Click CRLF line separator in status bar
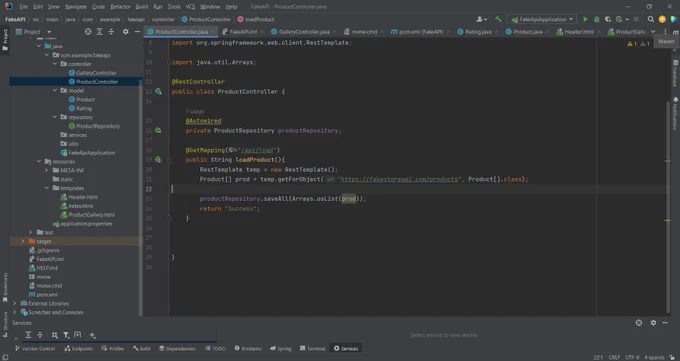680x361 pixels. pos(614,357)
